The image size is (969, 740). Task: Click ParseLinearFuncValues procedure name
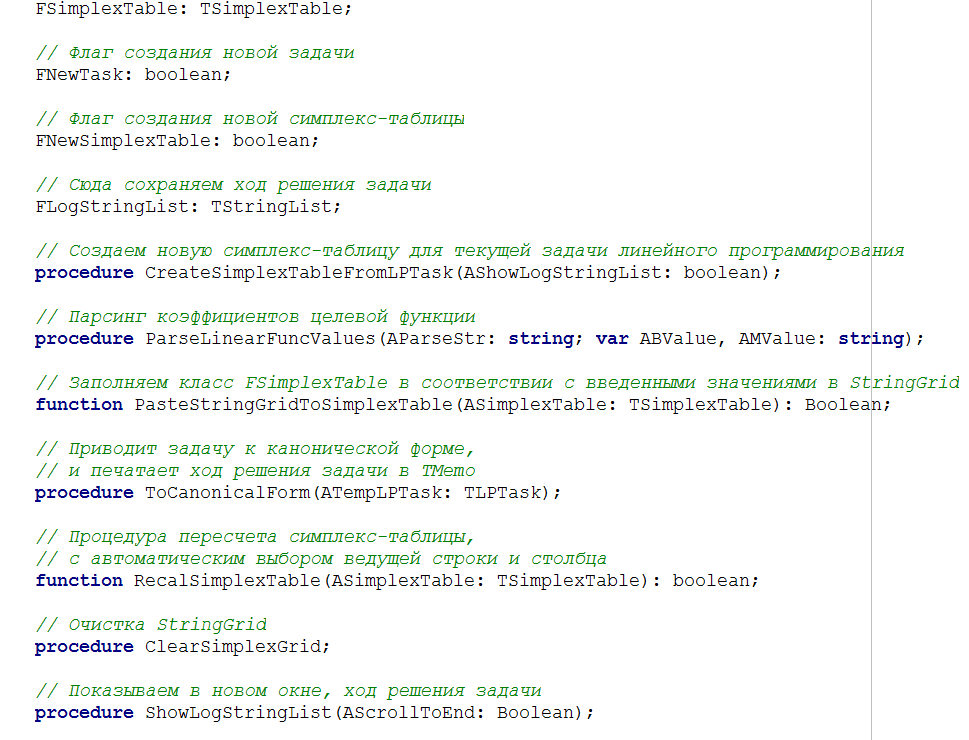(x=260, y=339)
